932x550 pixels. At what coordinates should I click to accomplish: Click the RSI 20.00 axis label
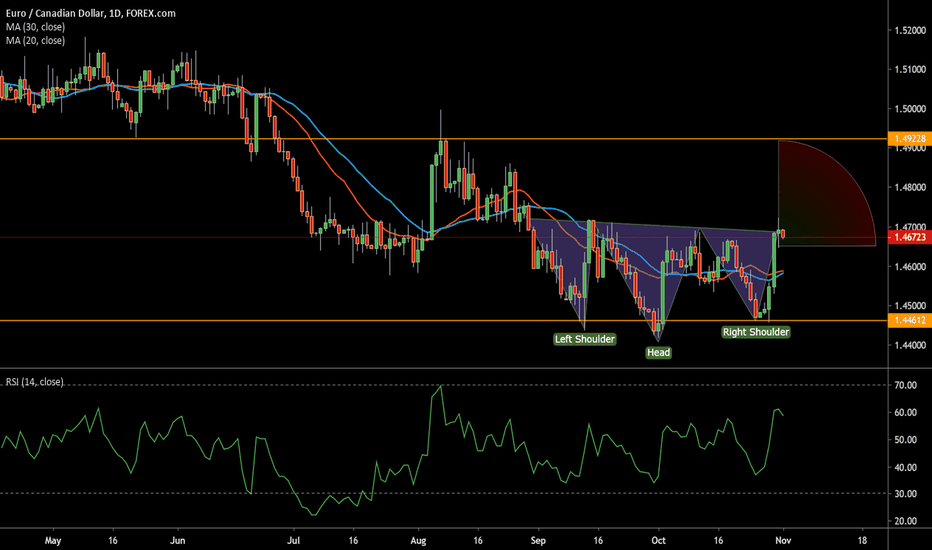(x=905, y=521)
